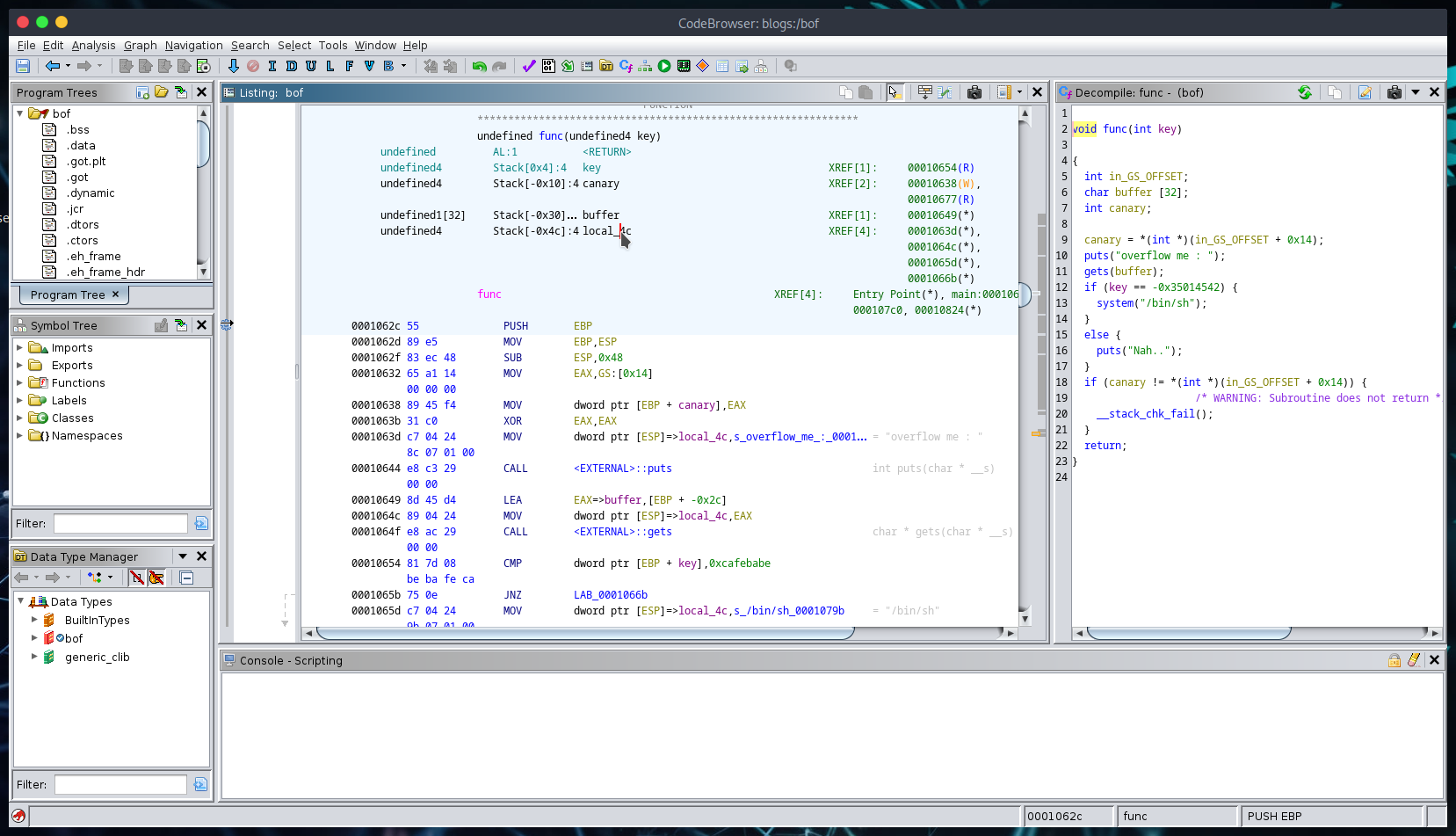This screenshot has height=836, width=1456.
Task: Open Data Type Manager from toolbar
Action: click(606, 66)
